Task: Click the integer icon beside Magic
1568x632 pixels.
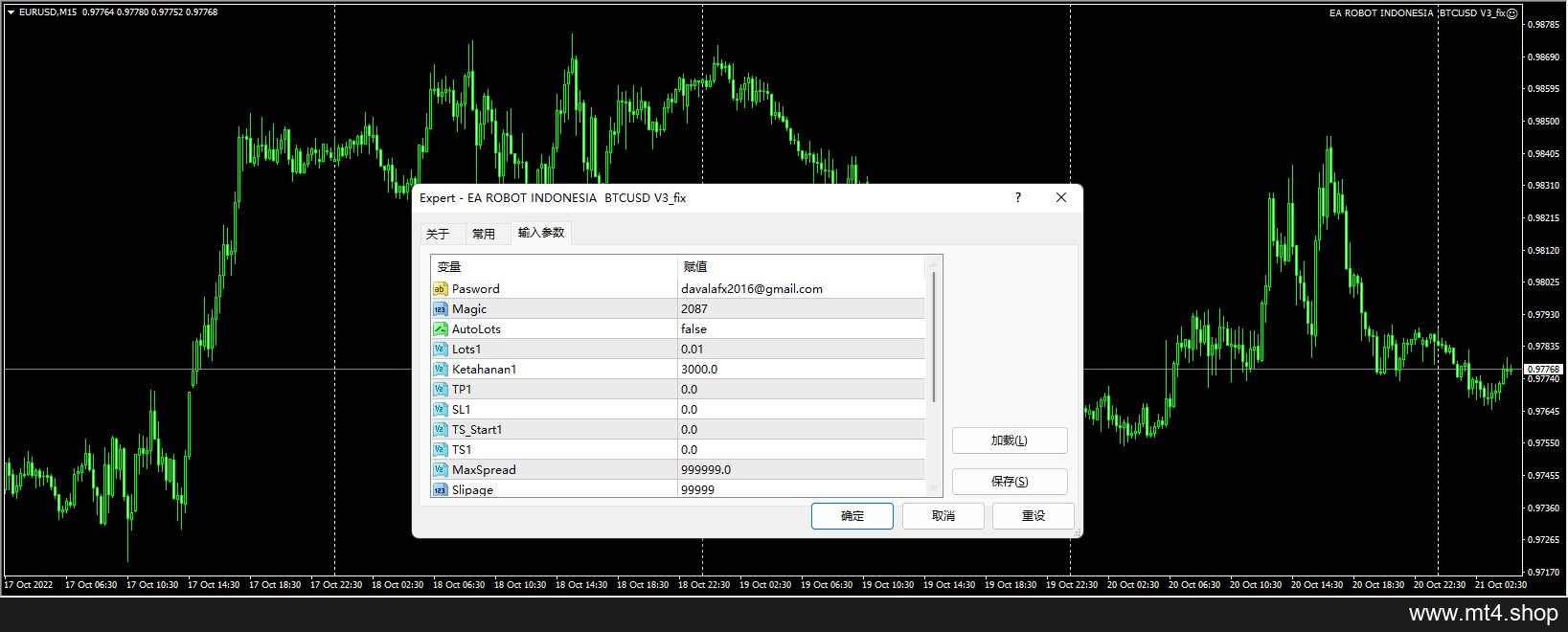Action: coord(440,309)
